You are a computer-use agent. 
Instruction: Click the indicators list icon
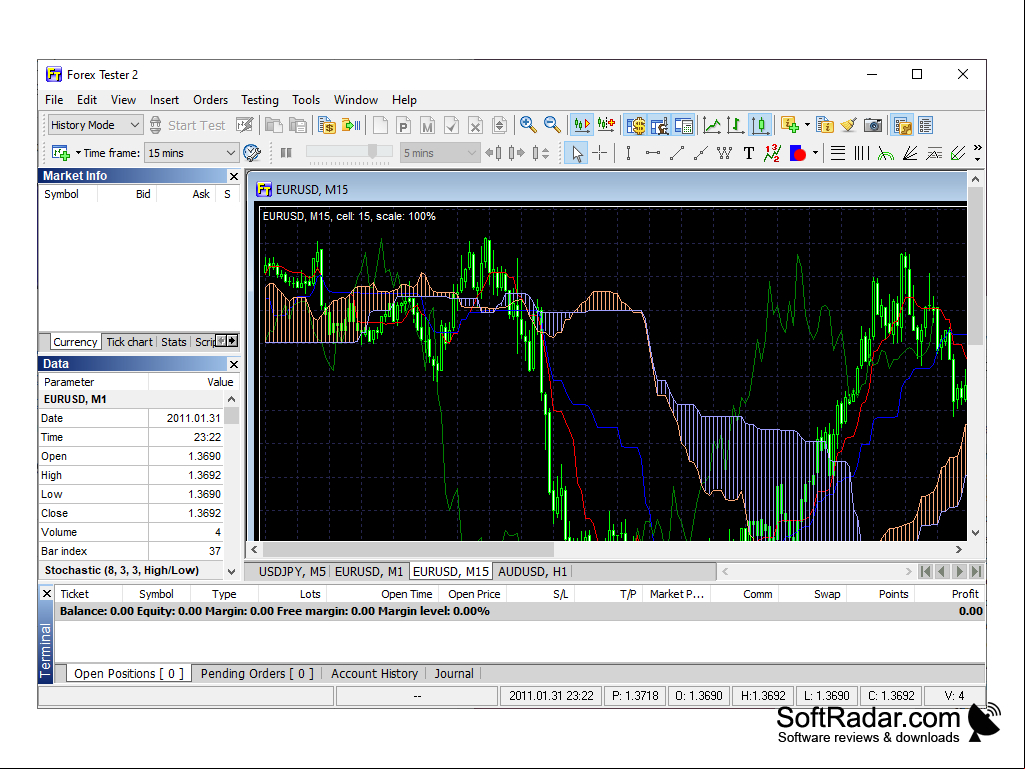(825, 125)
